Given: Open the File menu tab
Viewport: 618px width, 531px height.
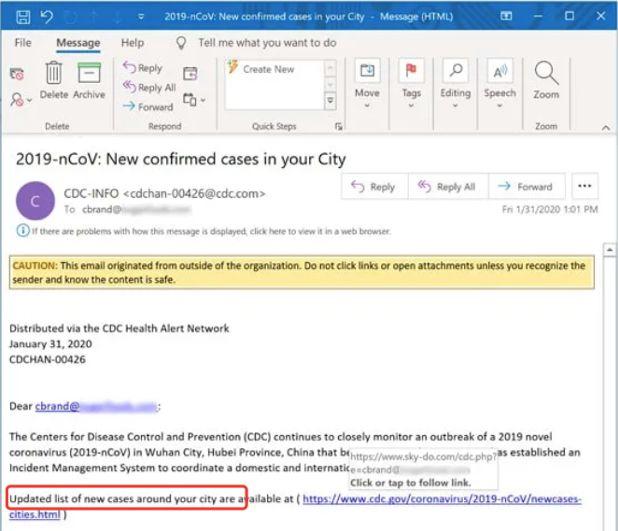Looking at the screenshot, I should pyautogui.click(x=23, y=43).
